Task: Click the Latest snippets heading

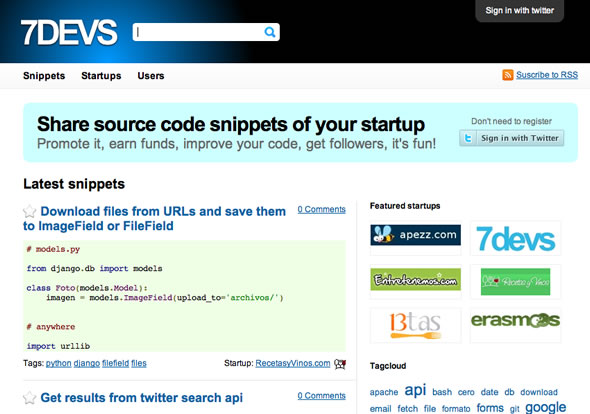Action: click(74, 184)
